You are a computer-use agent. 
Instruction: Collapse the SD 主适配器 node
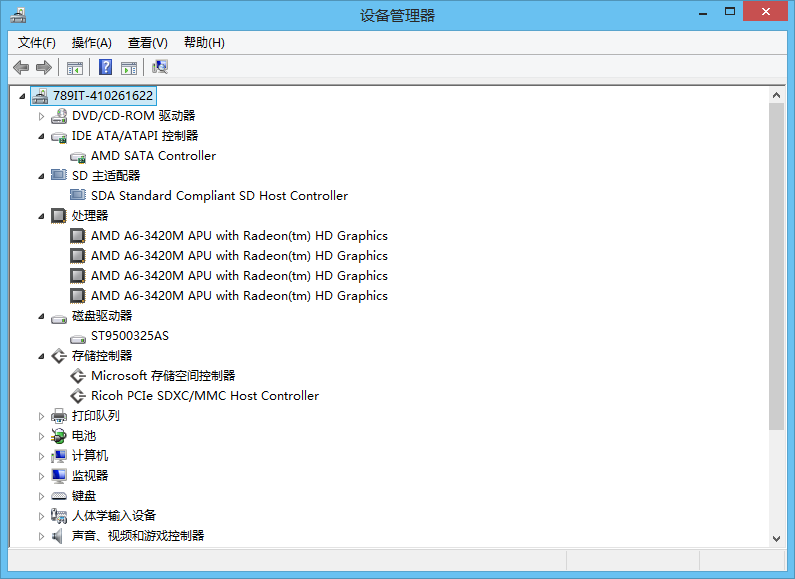coord(42,176)
